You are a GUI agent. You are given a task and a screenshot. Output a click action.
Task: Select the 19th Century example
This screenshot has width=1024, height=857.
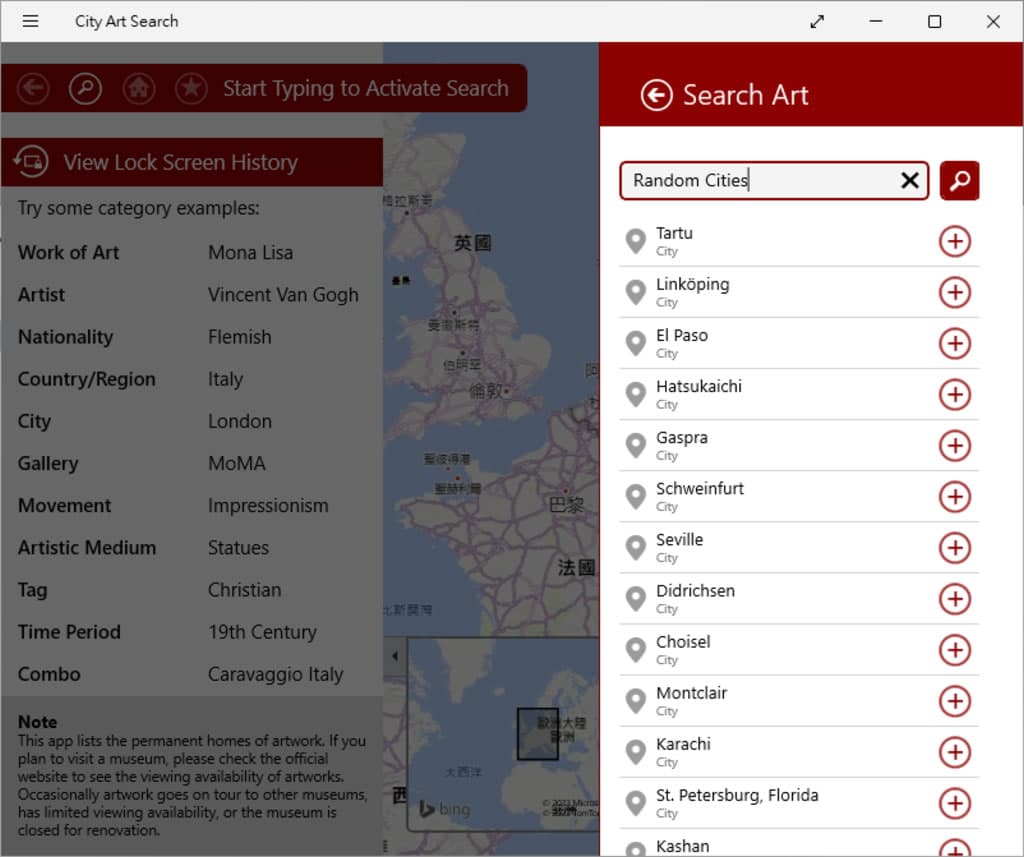pos(262,632)
